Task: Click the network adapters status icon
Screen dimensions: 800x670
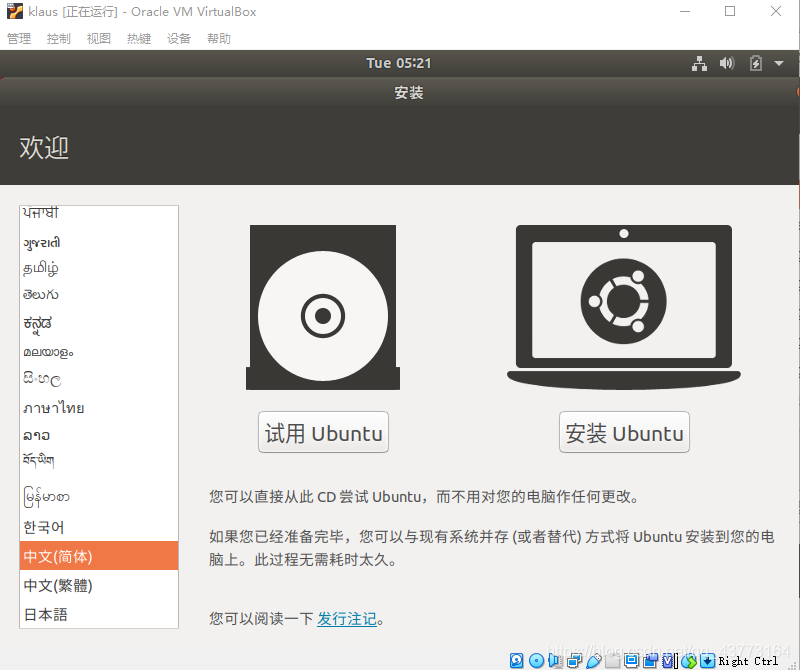Action: [x=574, y=660]
